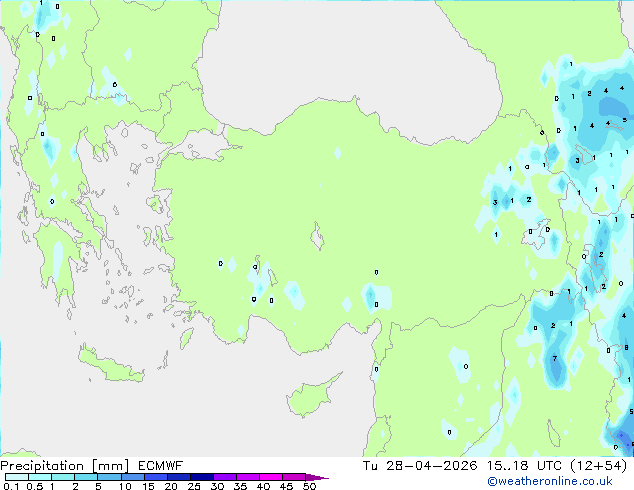Image resolution: width=634 pixels, height=490 pixels.
Task: Click the legend value "0.5"
Action: pos(35,486)
